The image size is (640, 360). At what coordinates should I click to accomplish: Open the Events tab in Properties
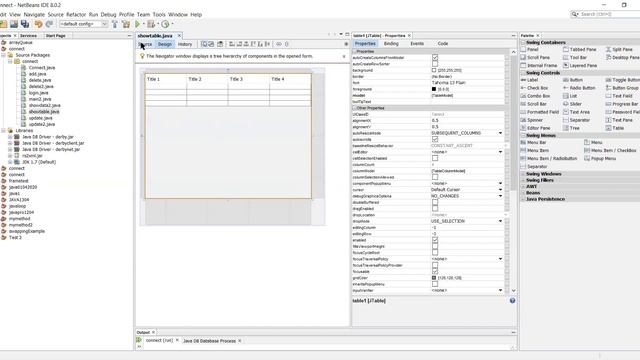point(417,43)
